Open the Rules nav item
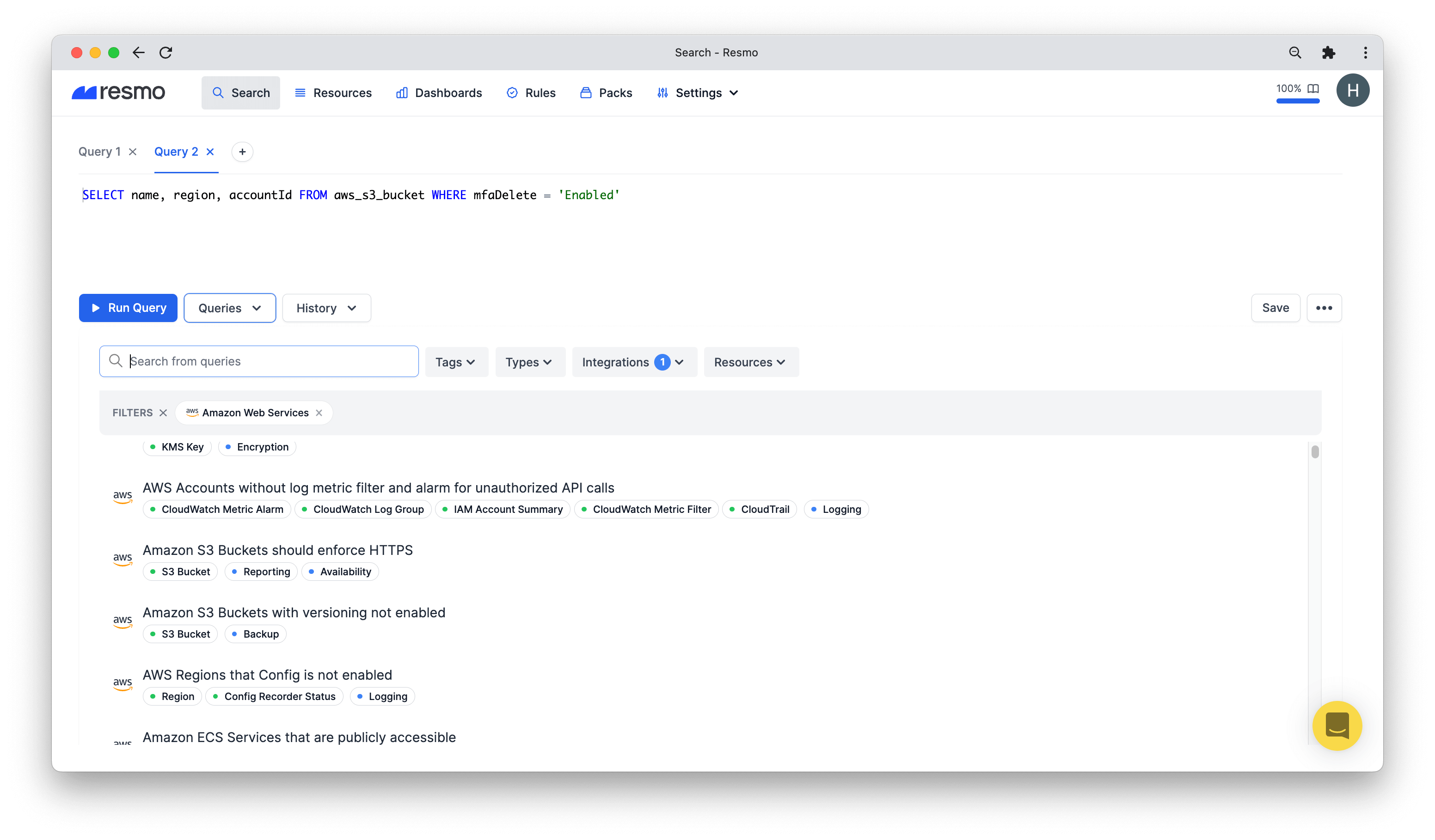 pos(531,93)
